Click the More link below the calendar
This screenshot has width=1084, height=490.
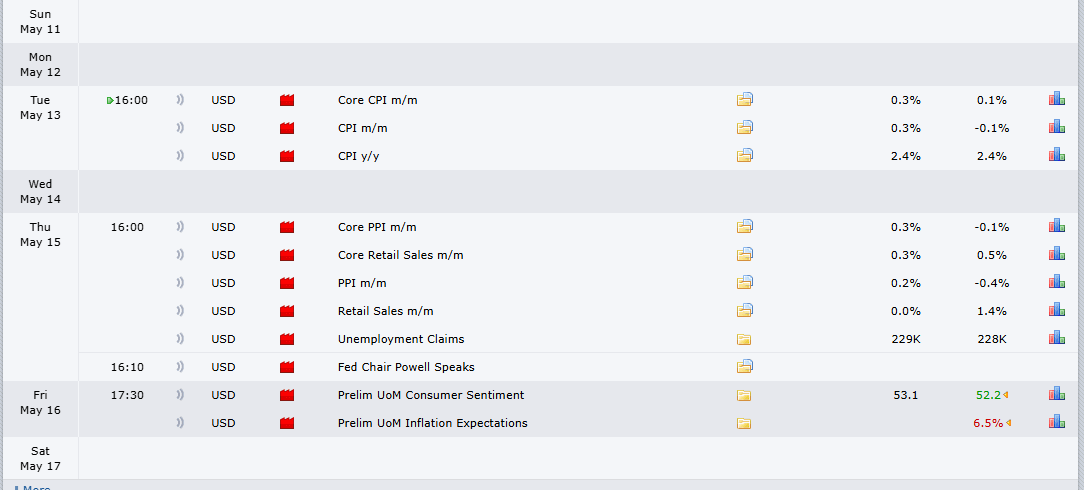click(32, 487)
